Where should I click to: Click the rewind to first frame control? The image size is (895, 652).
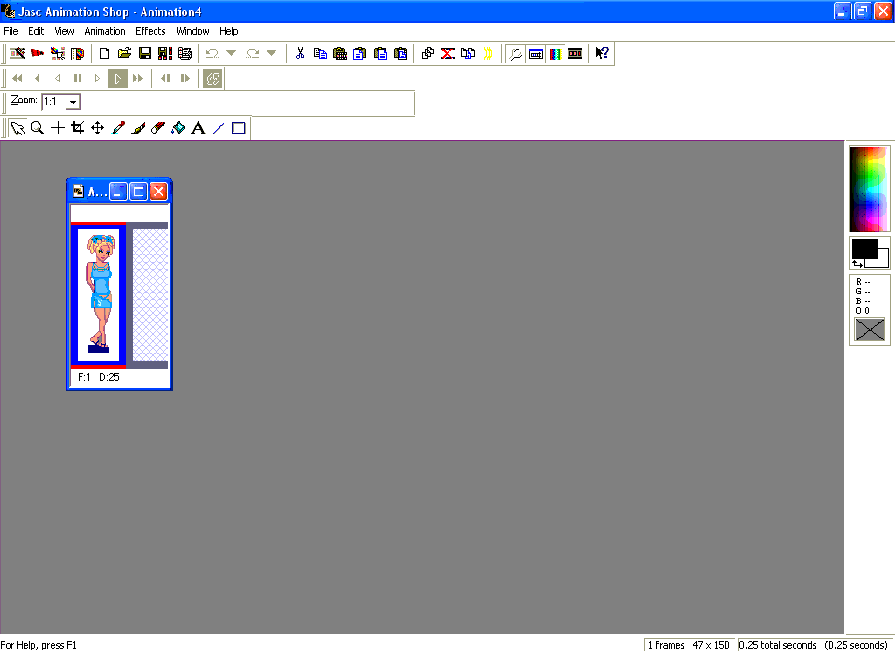pos(16,77)
